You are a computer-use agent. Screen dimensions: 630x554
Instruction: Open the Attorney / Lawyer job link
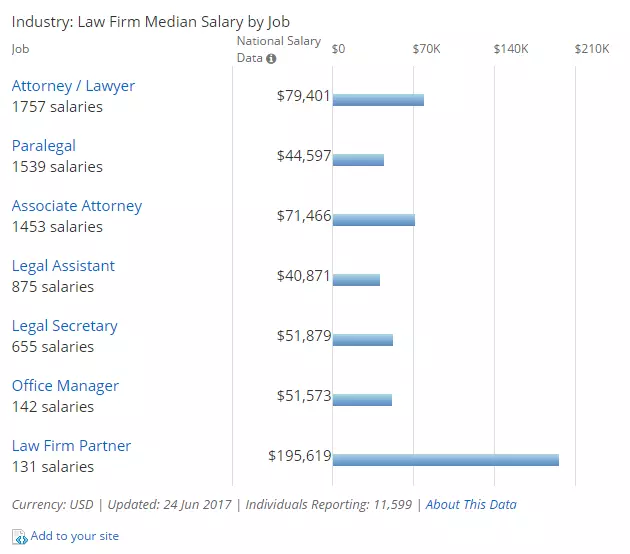73,86
